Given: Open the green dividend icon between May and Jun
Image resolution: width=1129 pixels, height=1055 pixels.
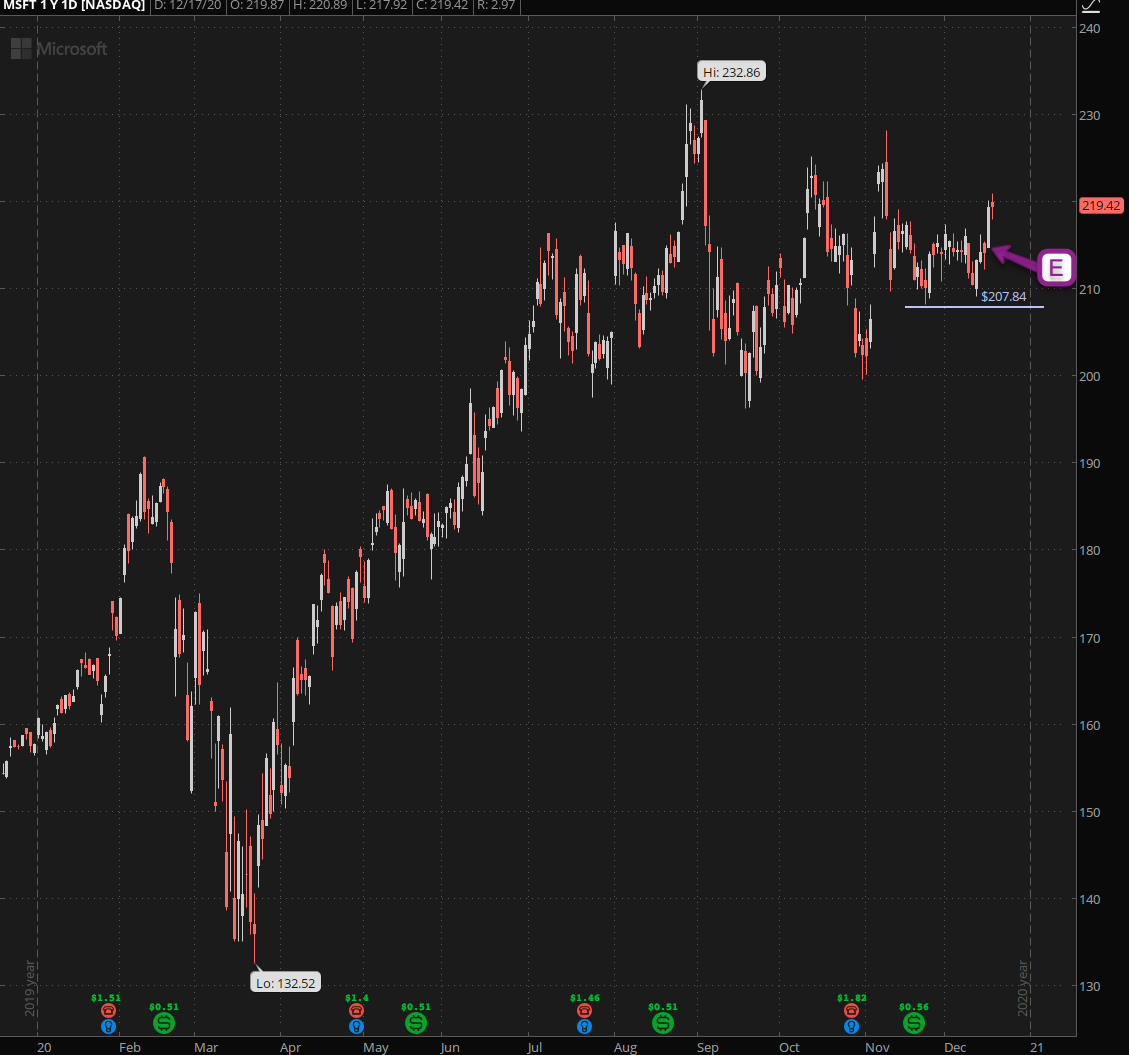Looking at the screenshot, I should click(415, 1023).
